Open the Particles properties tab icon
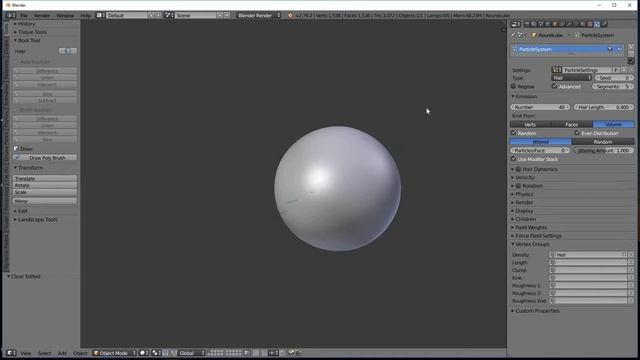 click(x=596, y=24)
